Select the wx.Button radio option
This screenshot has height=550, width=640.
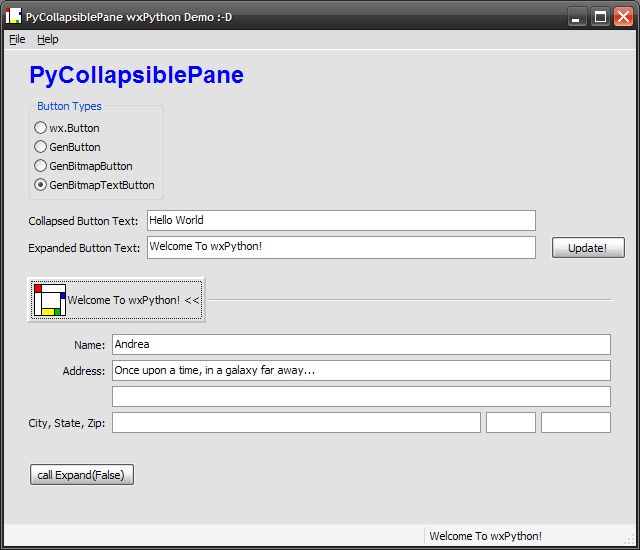pos(40,128)
